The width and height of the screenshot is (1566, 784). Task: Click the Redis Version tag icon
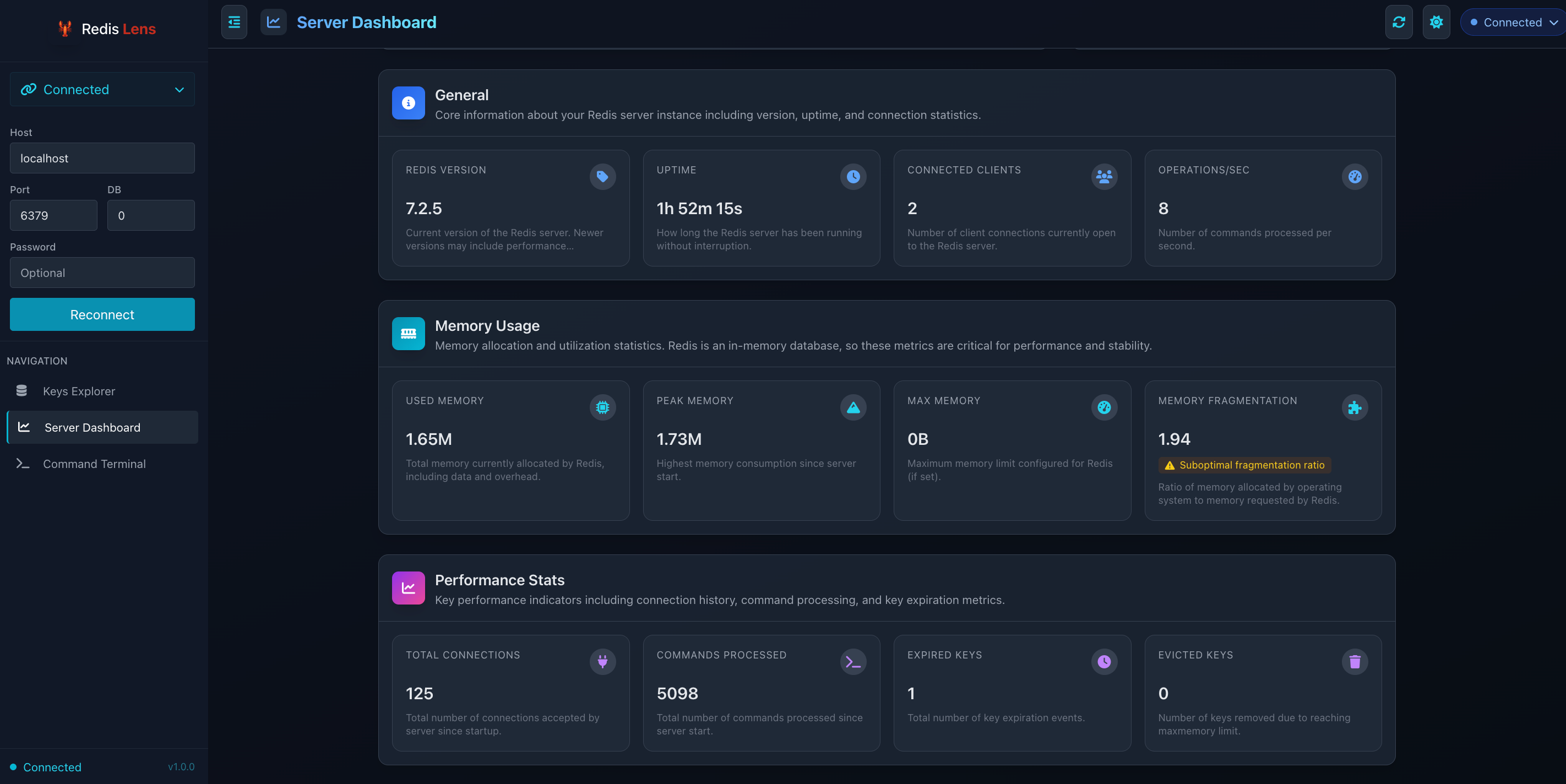click(x=602, y=177)
